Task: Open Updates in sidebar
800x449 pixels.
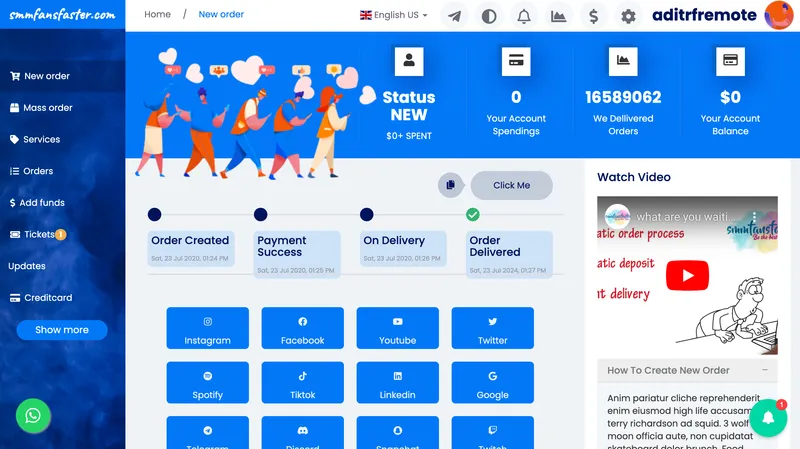Action: pos(62,266)
